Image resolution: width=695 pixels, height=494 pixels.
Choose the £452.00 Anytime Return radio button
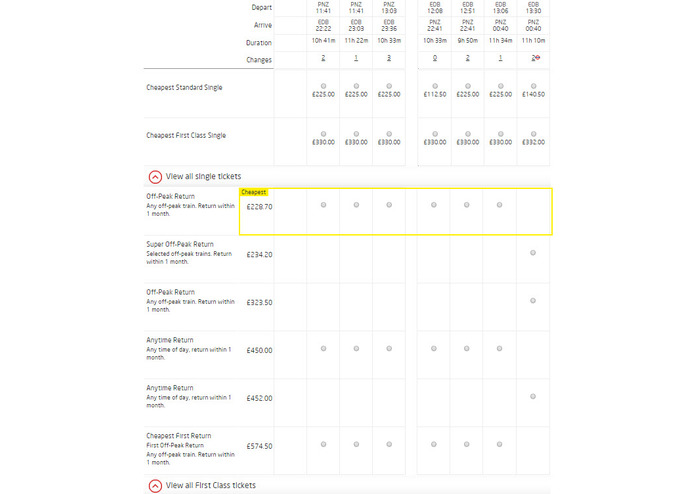pyautogui.click(x=533, y=396)
